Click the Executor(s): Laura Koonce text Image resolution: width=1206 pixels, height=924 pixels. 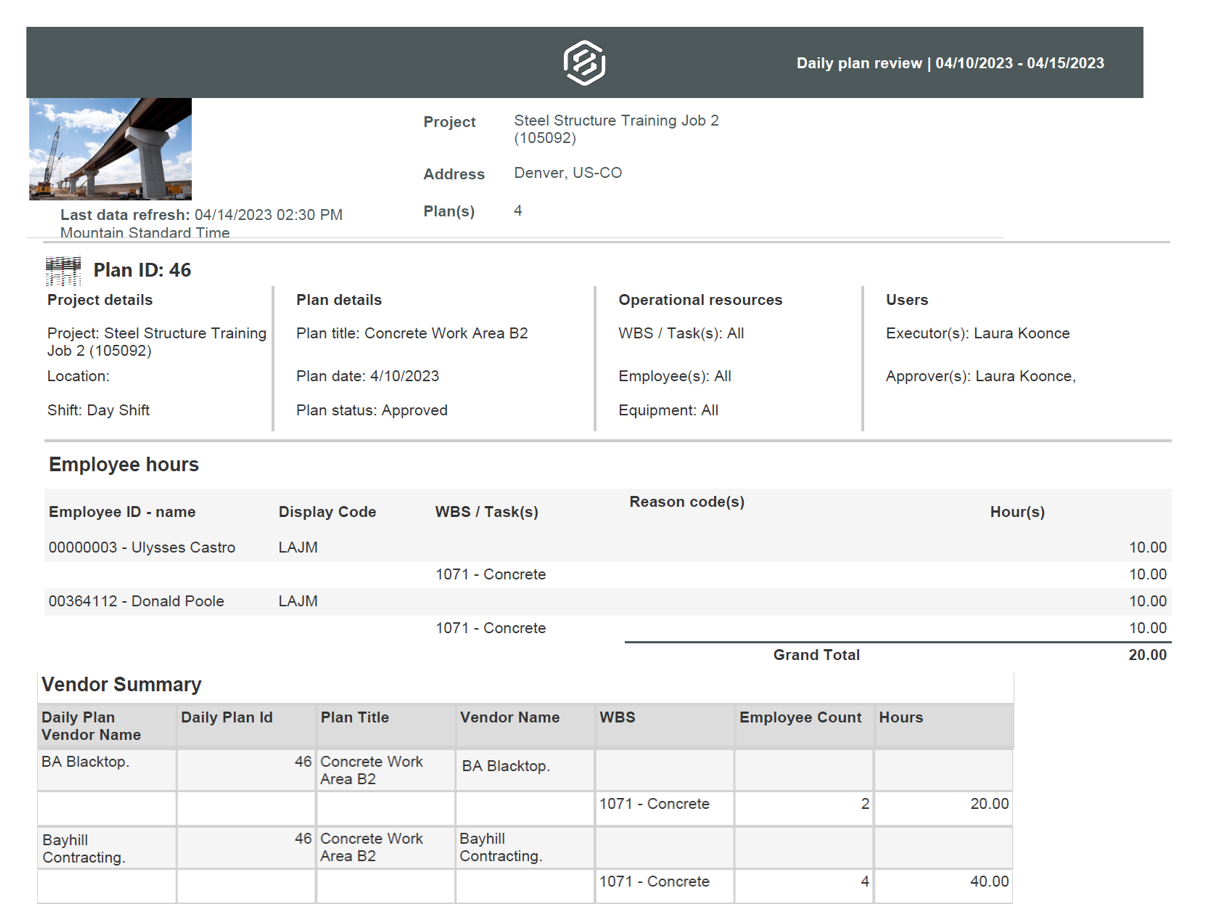click(977, 334)
